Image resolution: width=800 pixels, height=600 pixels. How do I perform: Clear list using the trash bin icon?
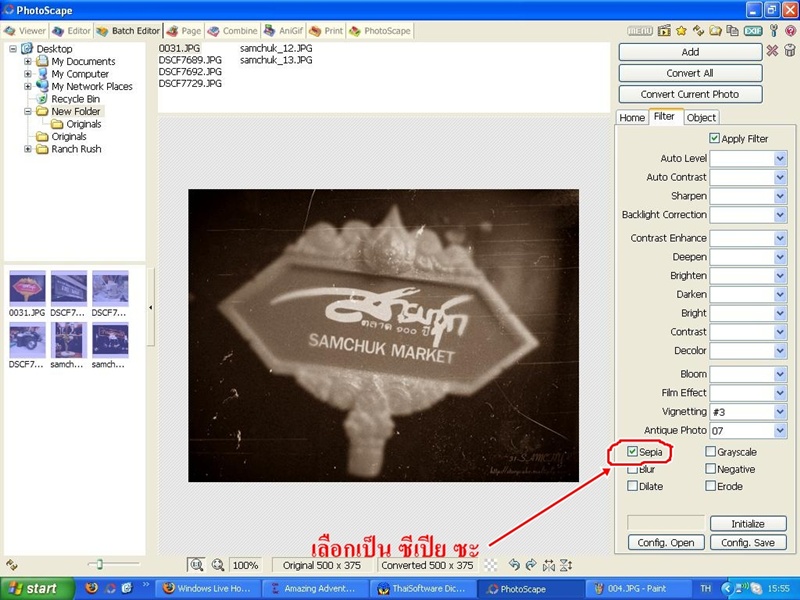[x=790, y=50]
